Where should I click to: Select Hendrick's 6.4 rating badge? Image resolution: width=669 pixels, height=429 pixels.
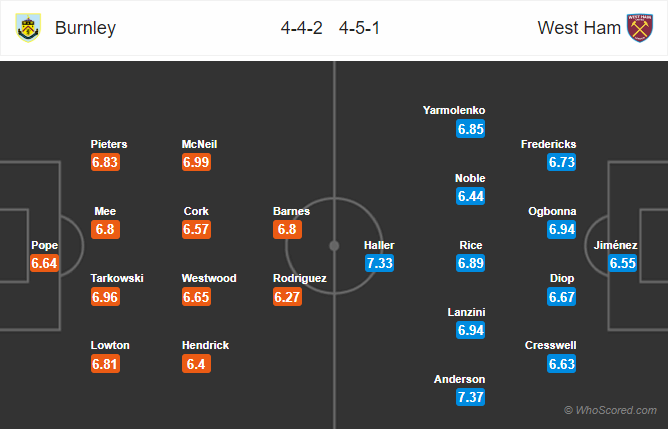click(x=196, y=364)
